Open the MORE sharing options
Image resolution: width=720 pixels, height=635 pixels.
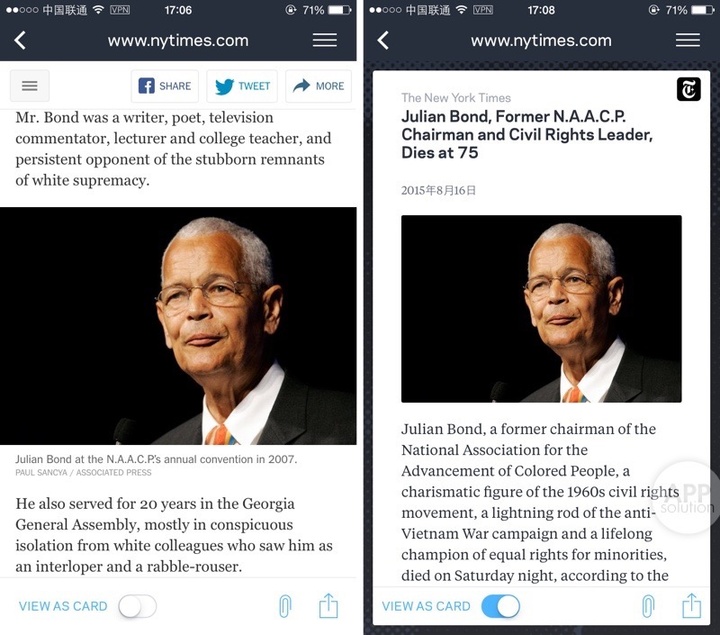[x=318, y=86]
